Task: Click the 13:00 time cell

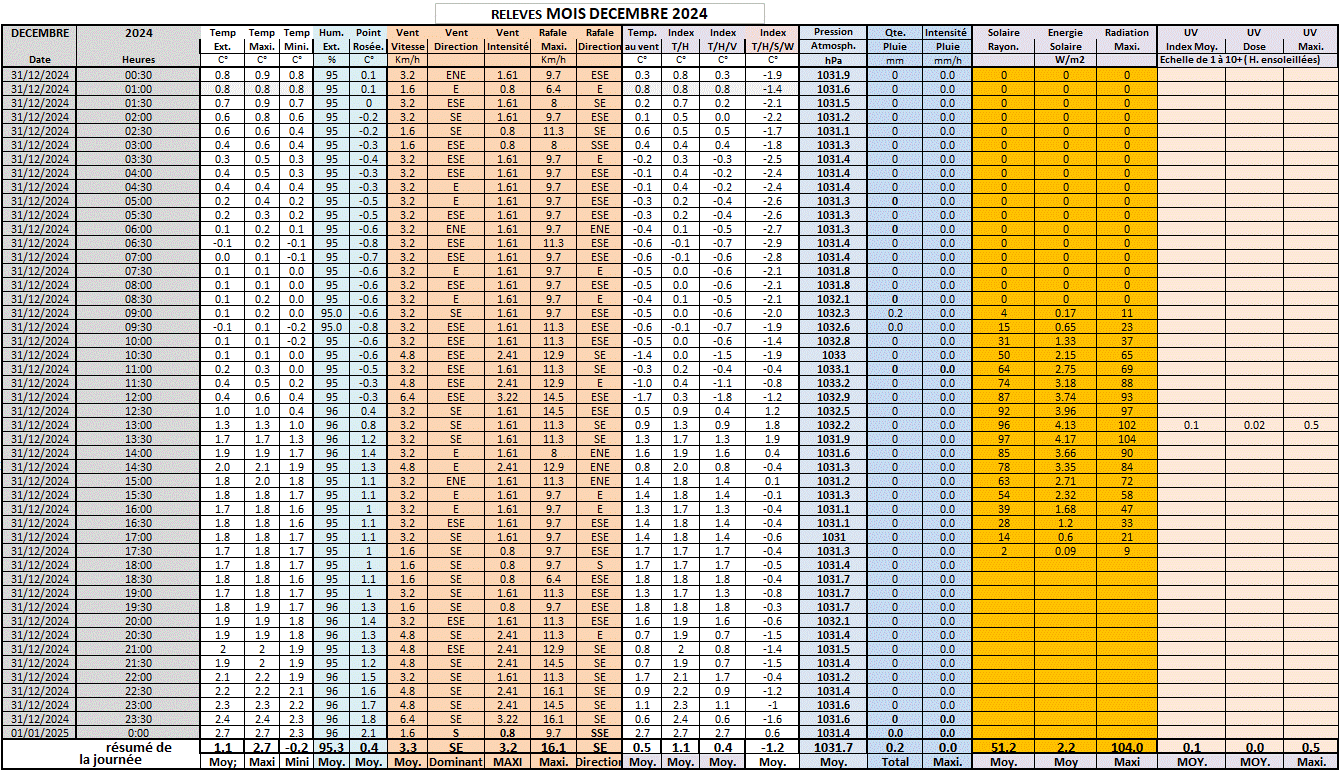Action: 139,425
